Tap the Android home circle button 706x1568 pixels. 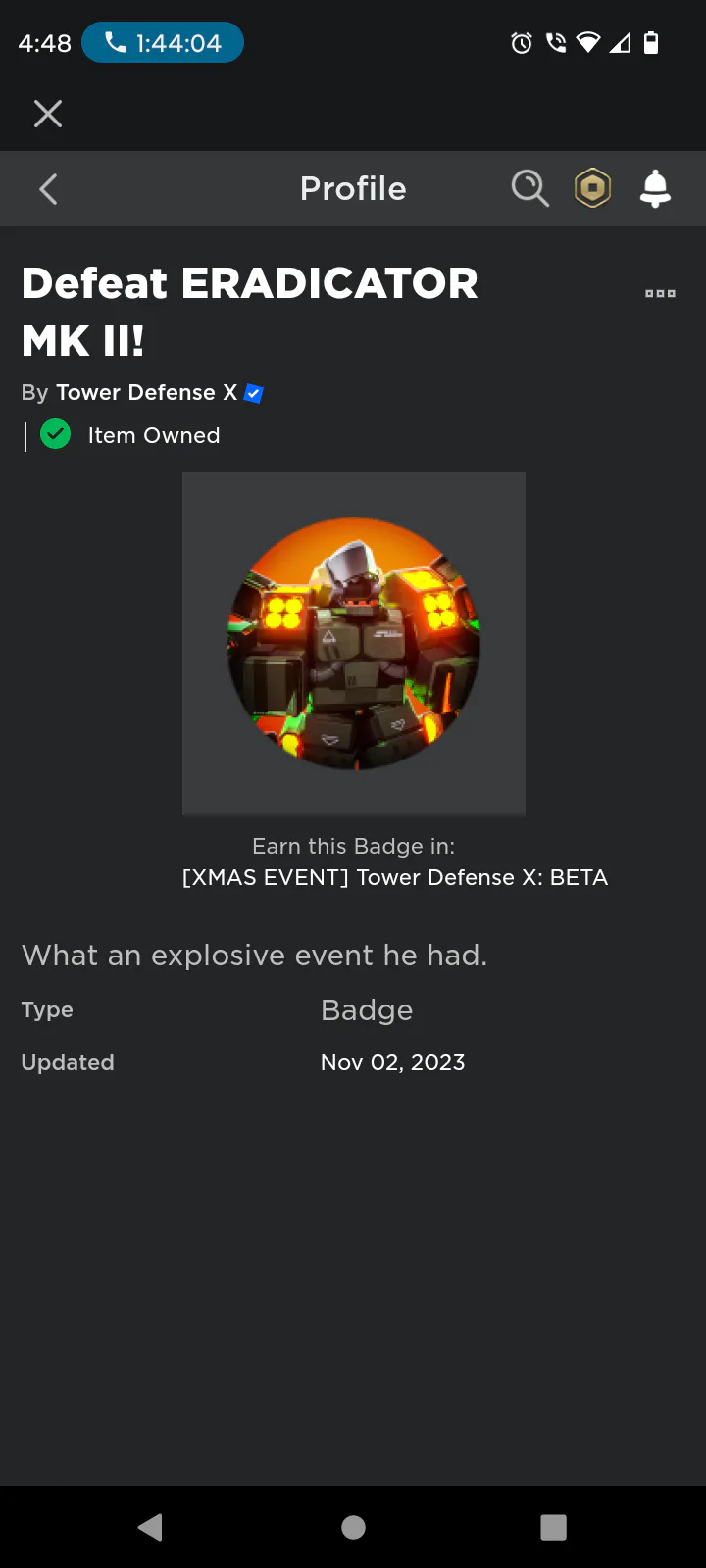click(353, 1527)
